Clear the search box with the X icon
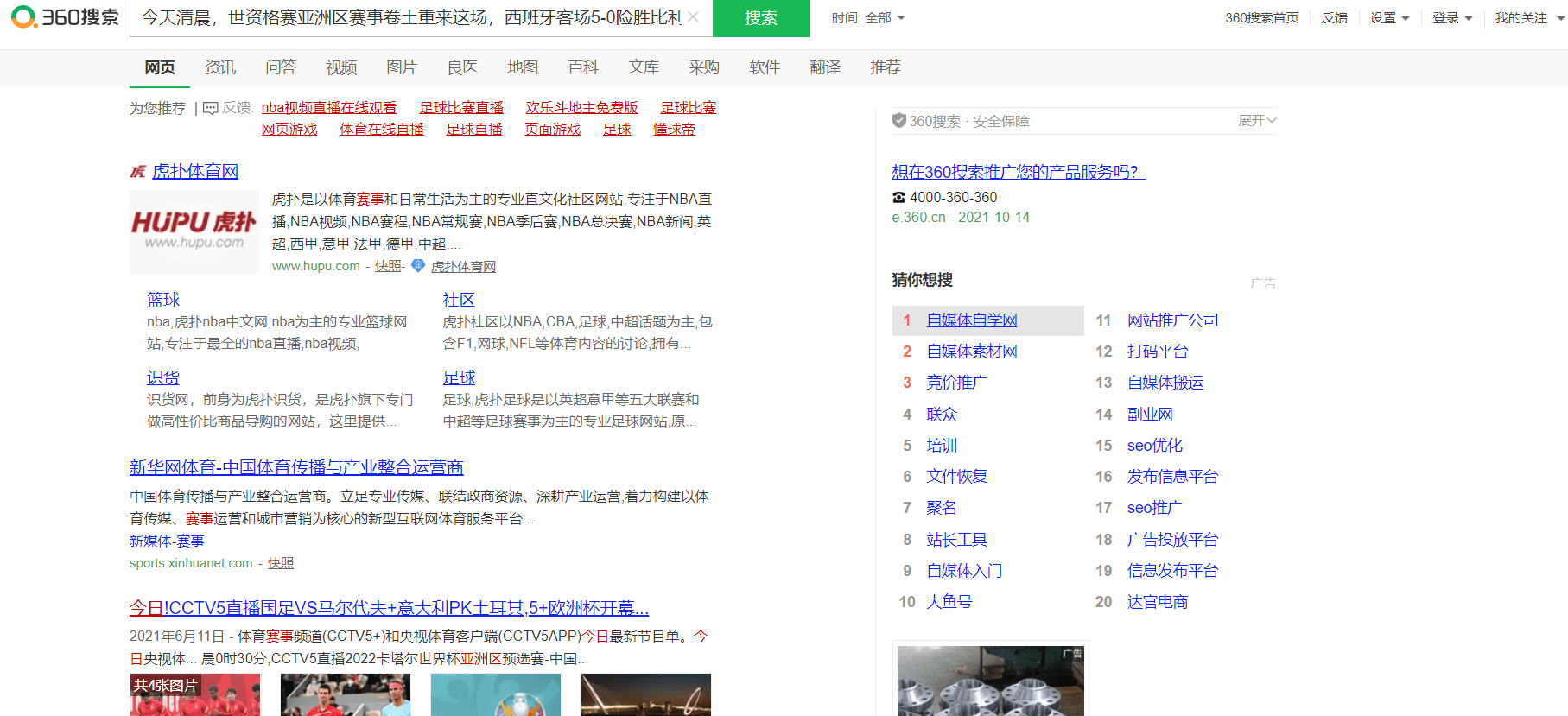 [693, 17]
